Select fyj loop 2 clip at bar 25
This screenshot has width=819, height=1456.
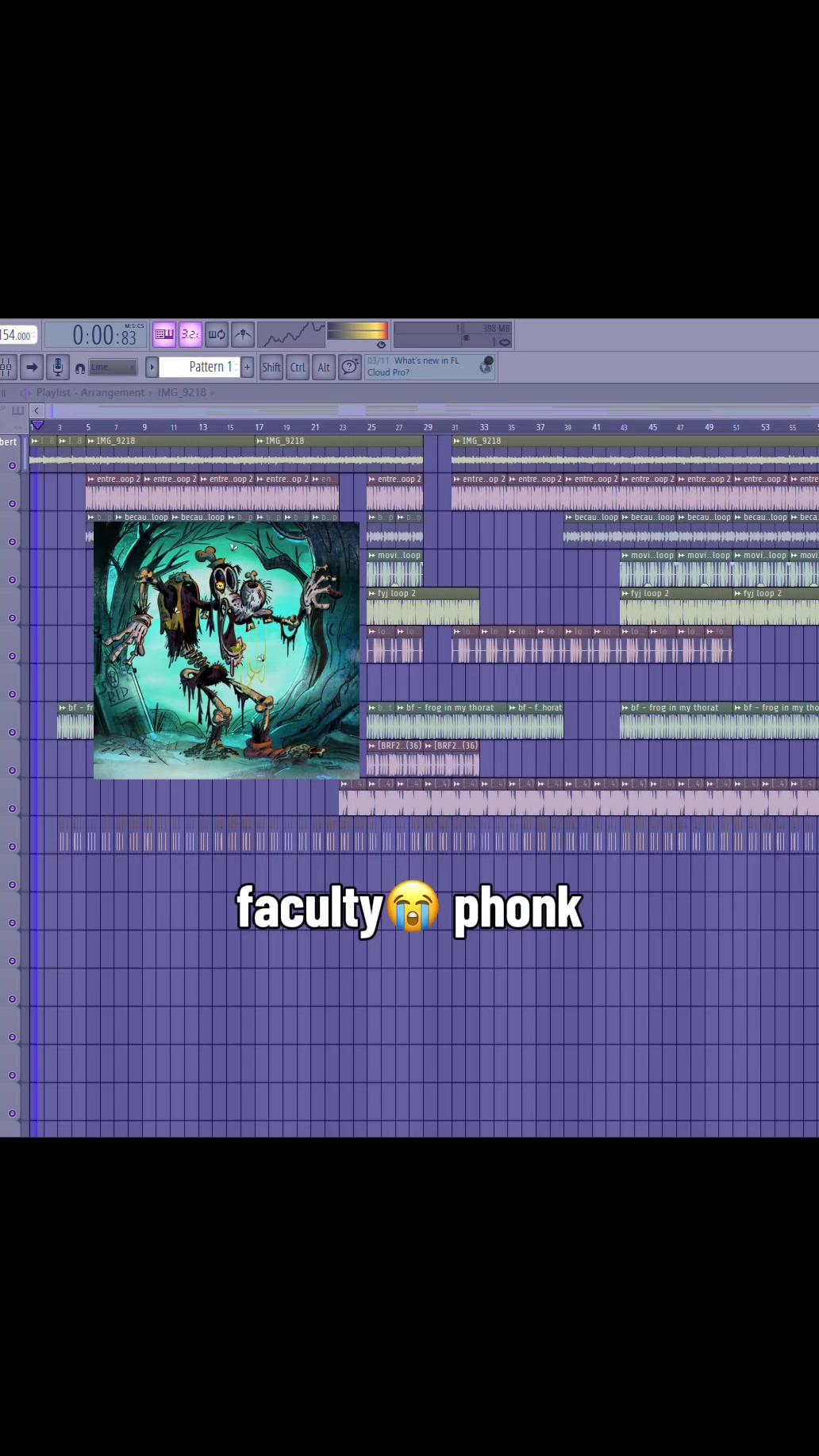[x=423, y=607]
